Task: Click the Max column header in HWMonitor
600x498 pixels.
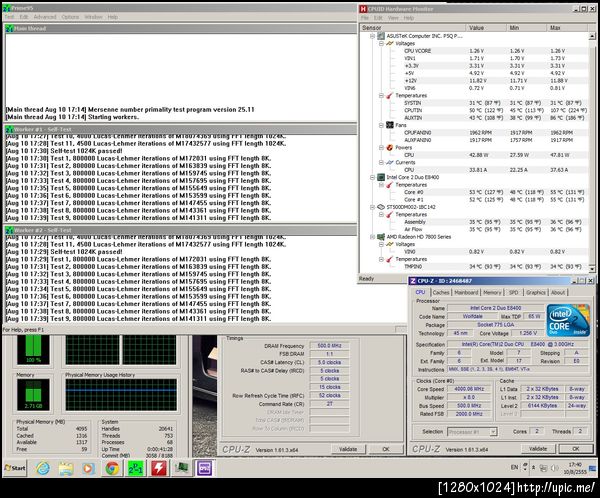Action: pos(567,28)
